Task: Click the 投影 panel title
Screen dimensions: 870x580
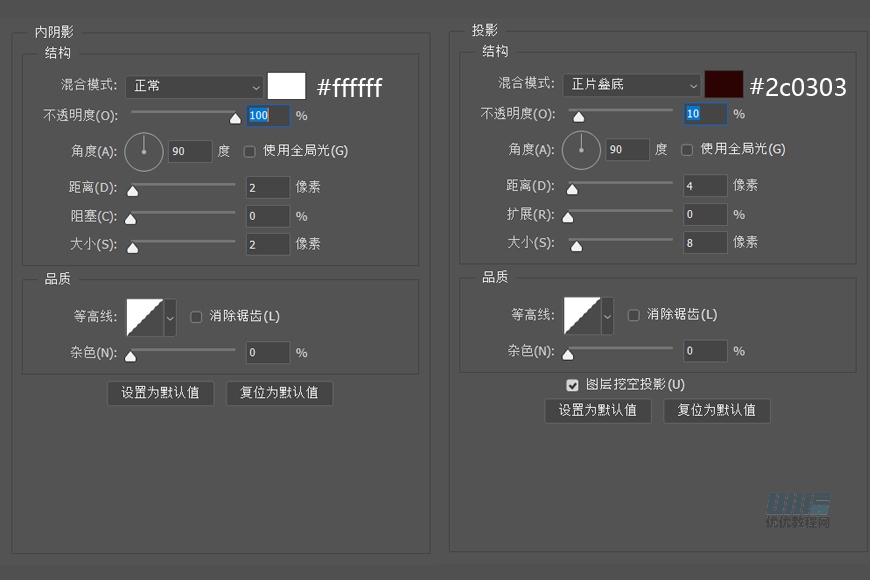Action: [483, 30]
